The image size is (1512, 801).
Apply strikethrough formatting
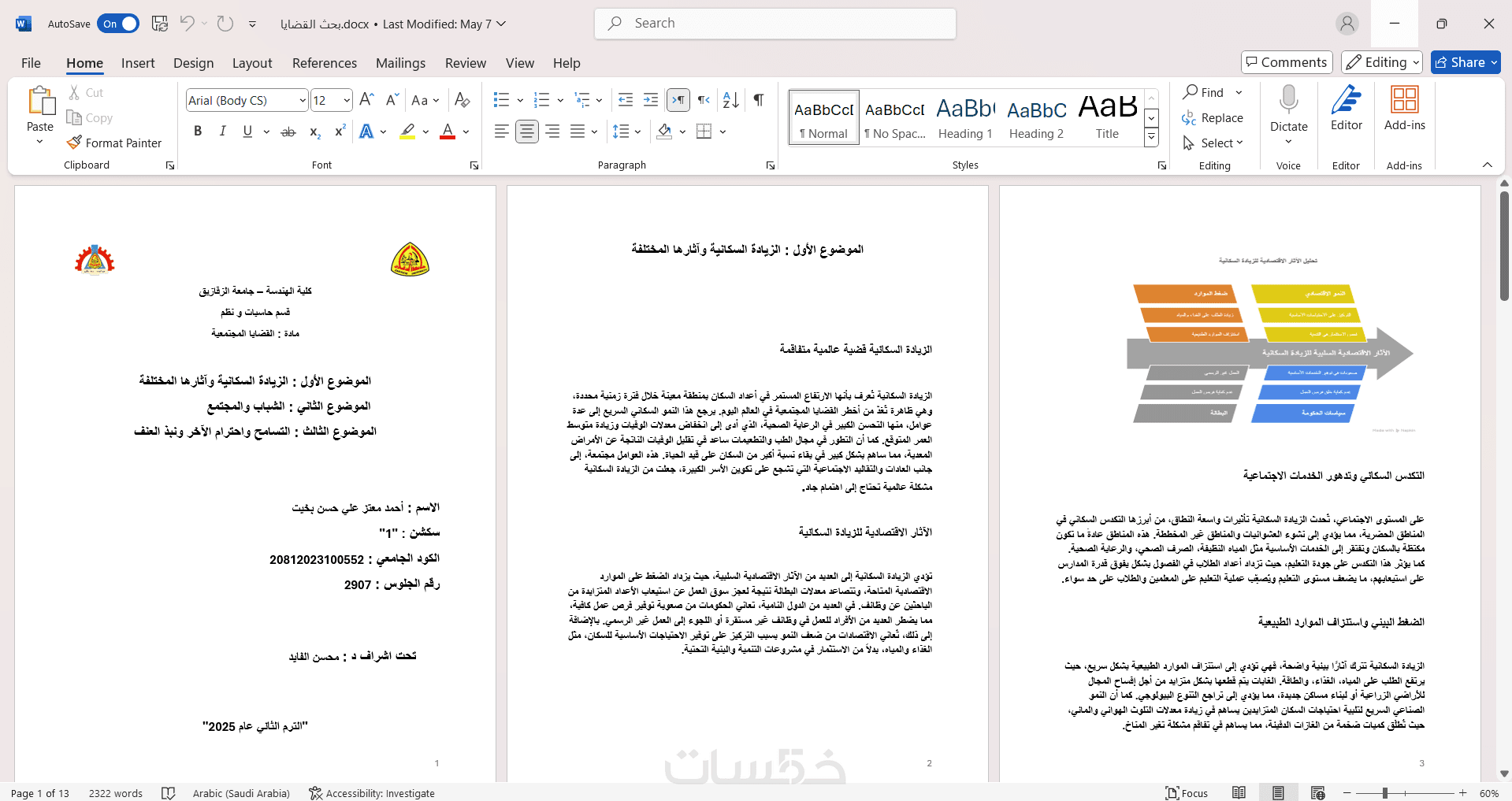coord(288,132)
